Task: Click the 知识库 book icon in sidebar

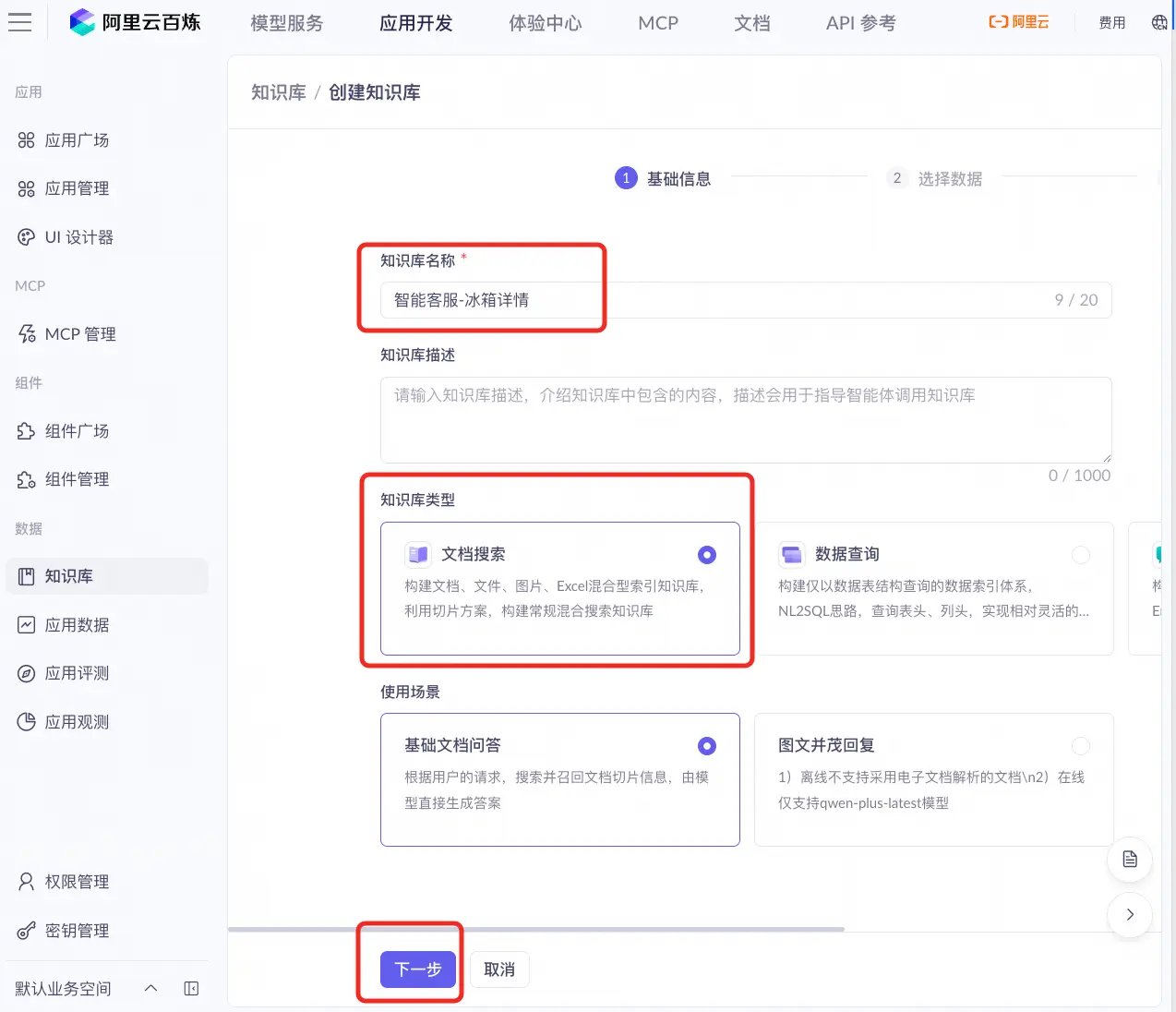Action: pos(26,576)
